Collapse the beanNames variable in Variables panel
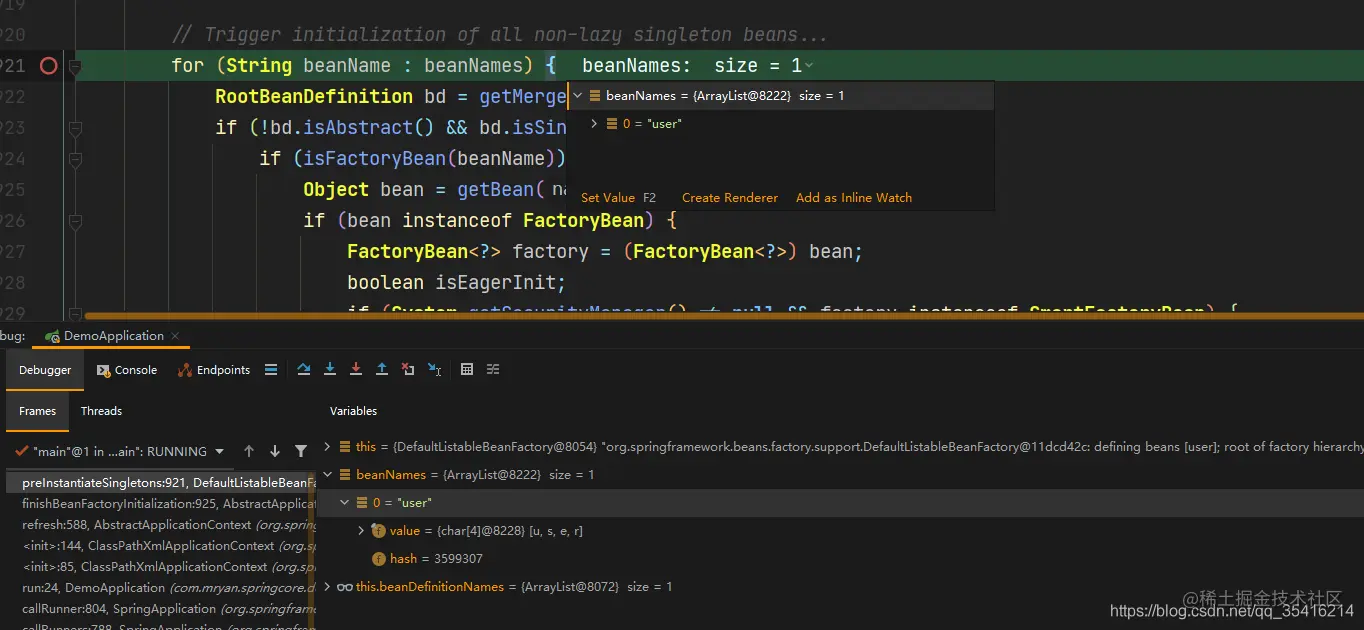 tap(328, 475)
